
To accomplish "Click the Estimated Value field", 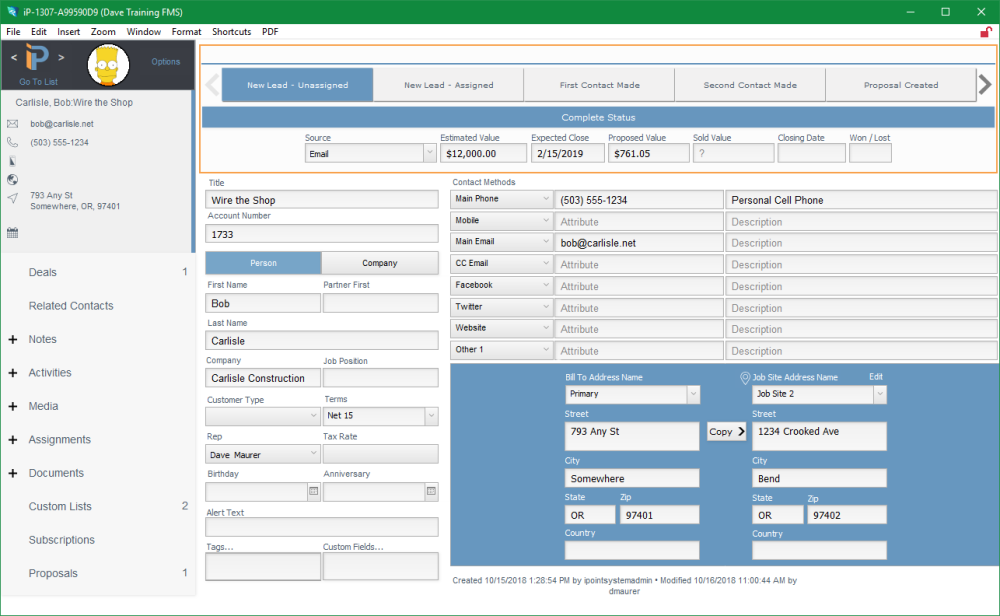I will (x=483, y=154).
